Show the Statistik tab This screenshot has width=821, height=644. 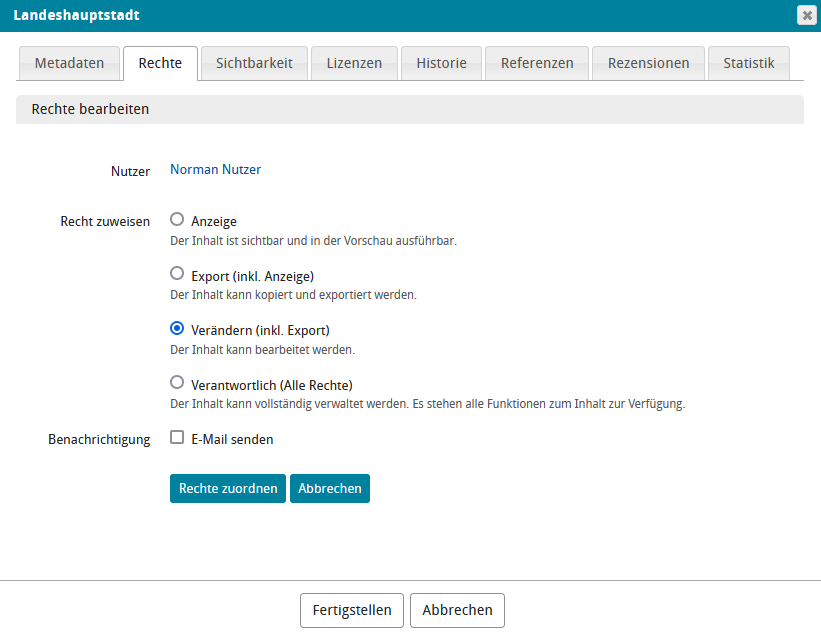tap(749, 63)
